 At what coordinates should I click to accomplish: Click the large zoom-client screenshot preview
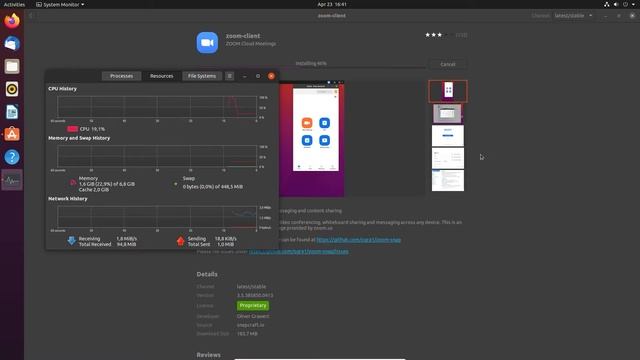[x=312, y=139]
